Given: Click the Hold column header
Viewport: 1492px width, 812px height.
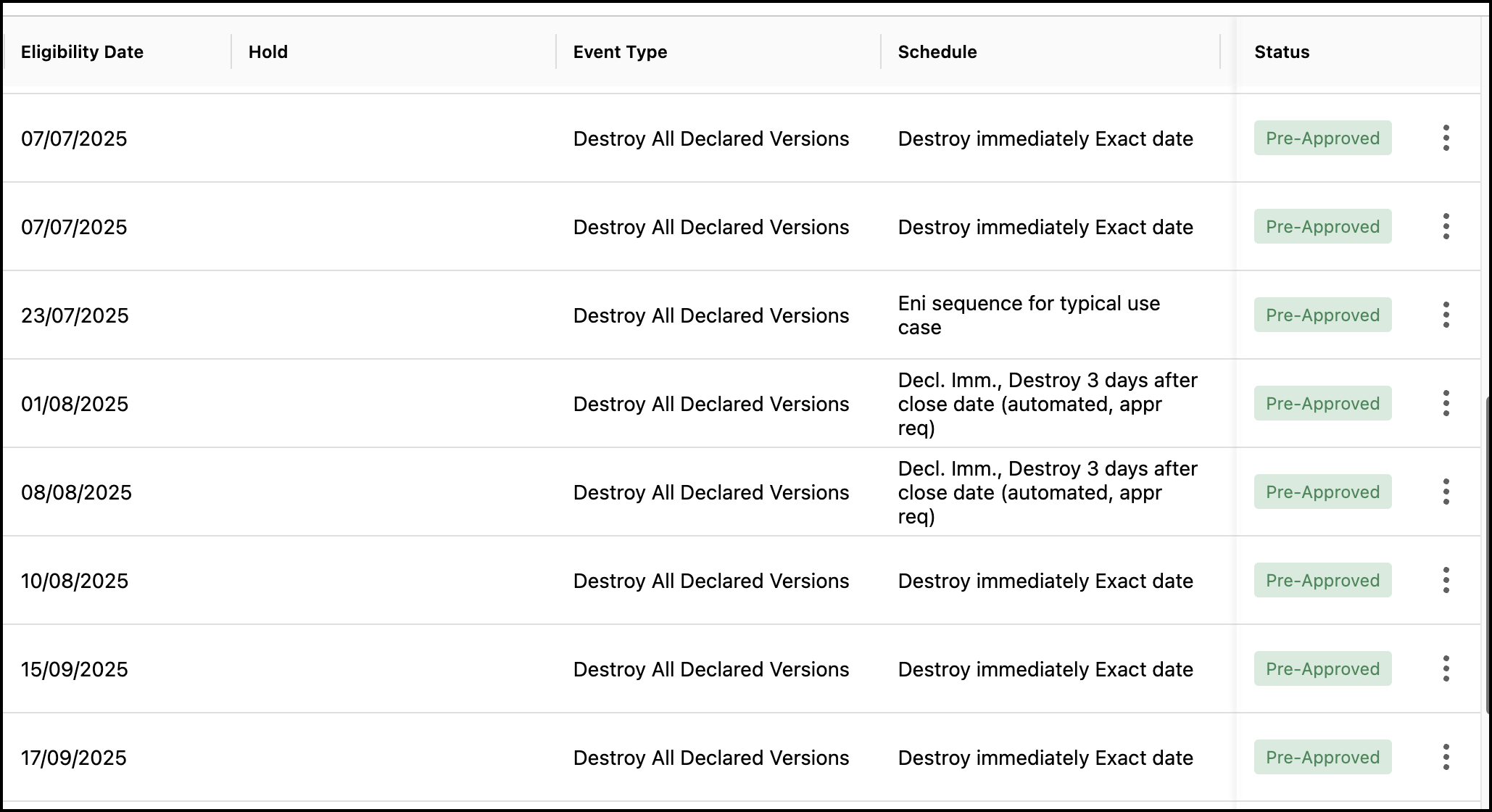Looking at the screenshot, I should [x=268, y=52].
